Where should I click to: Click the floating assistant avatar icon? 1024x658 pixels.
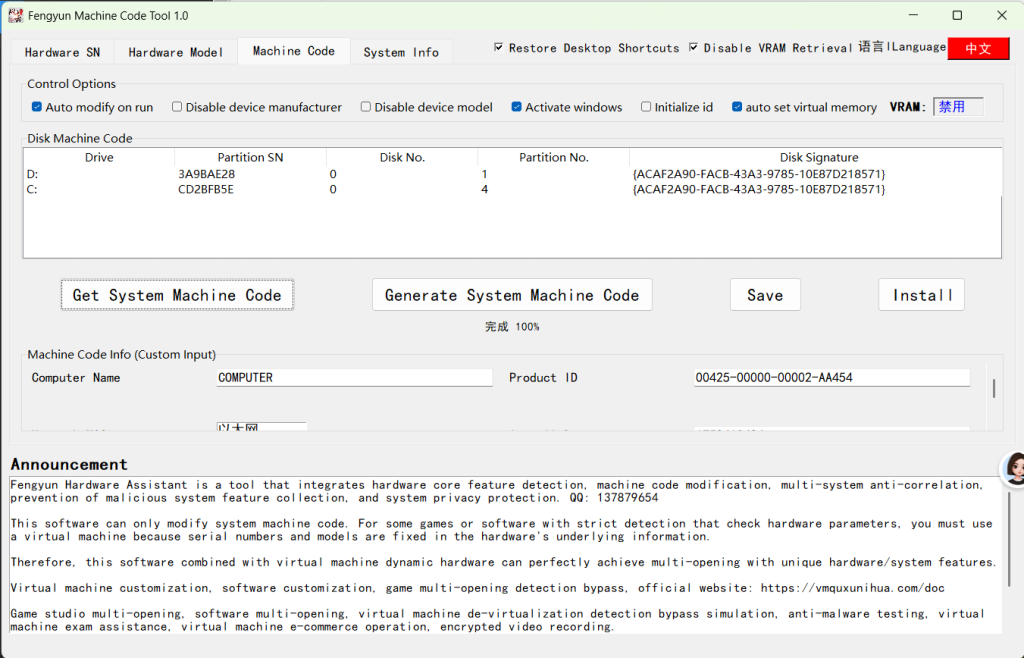coord(1013,468)
